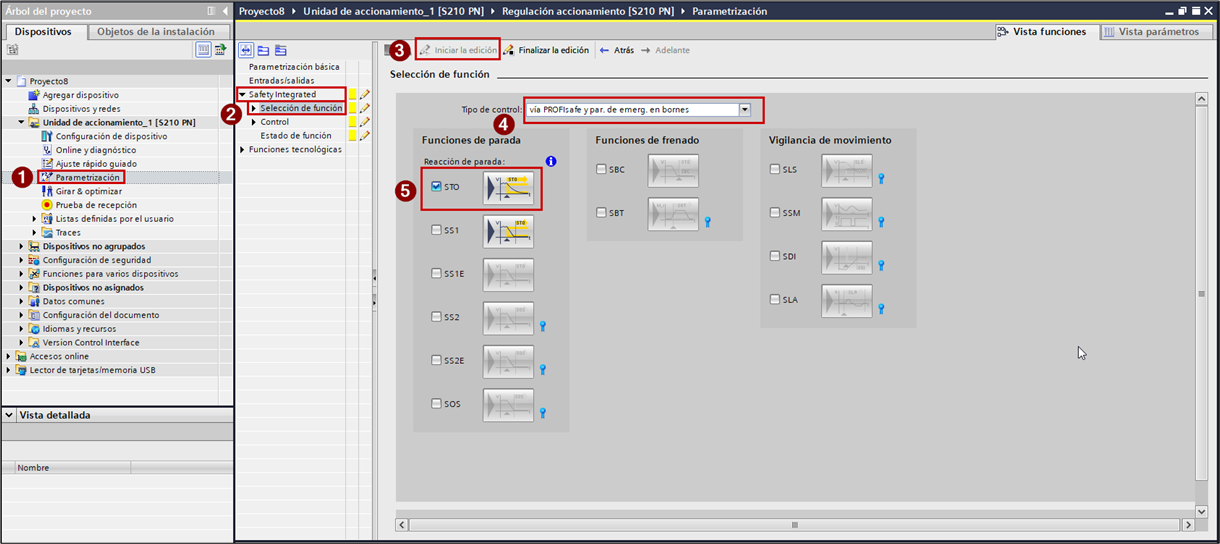Switch to the Vista parámetros tab
This screenshot has width=1220, height=544.
[1151, 32]
